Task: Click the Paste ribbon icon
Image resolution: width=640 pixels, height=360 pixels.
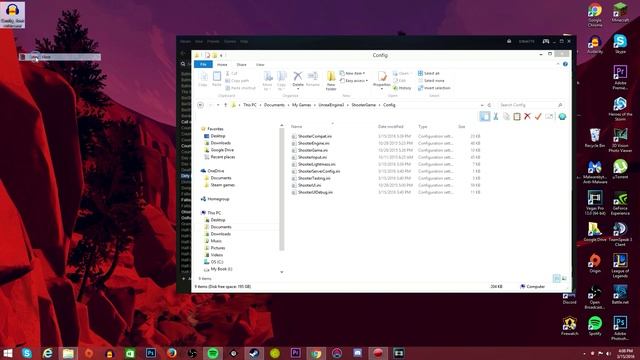Action: (217, 79)
